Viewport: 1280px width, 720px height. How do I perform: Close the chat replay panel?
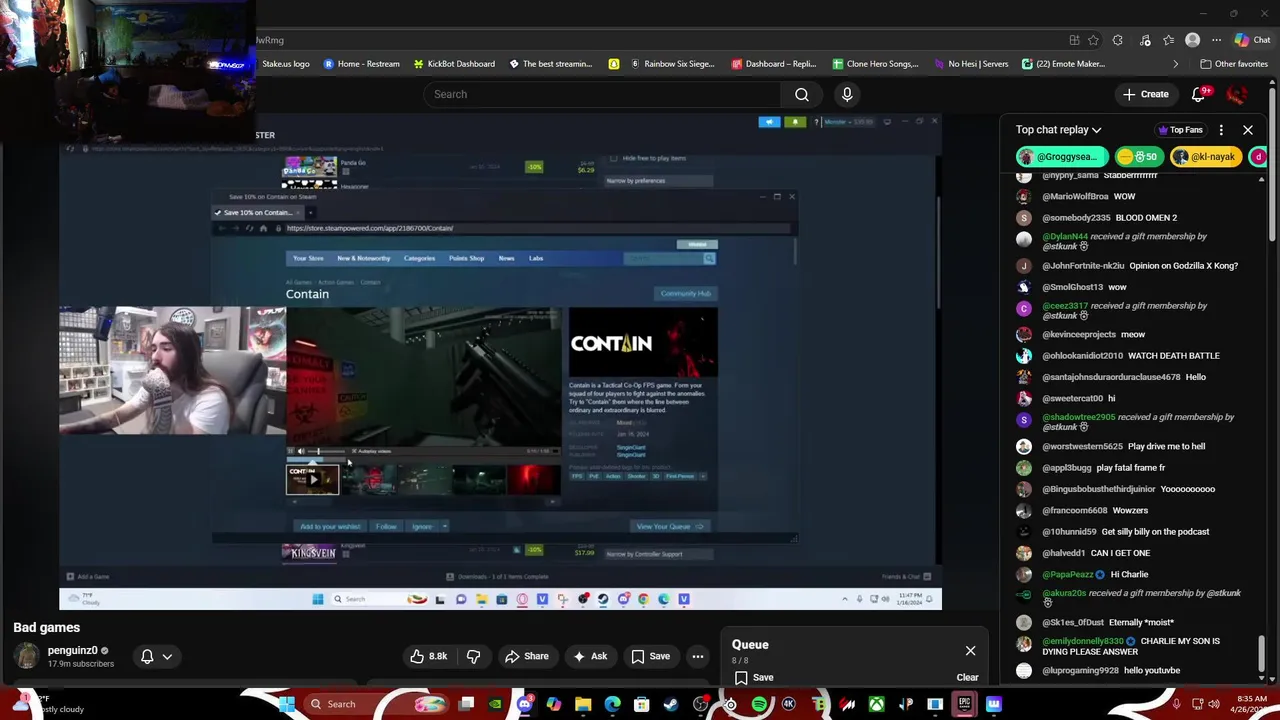(x=1248, y=130)
